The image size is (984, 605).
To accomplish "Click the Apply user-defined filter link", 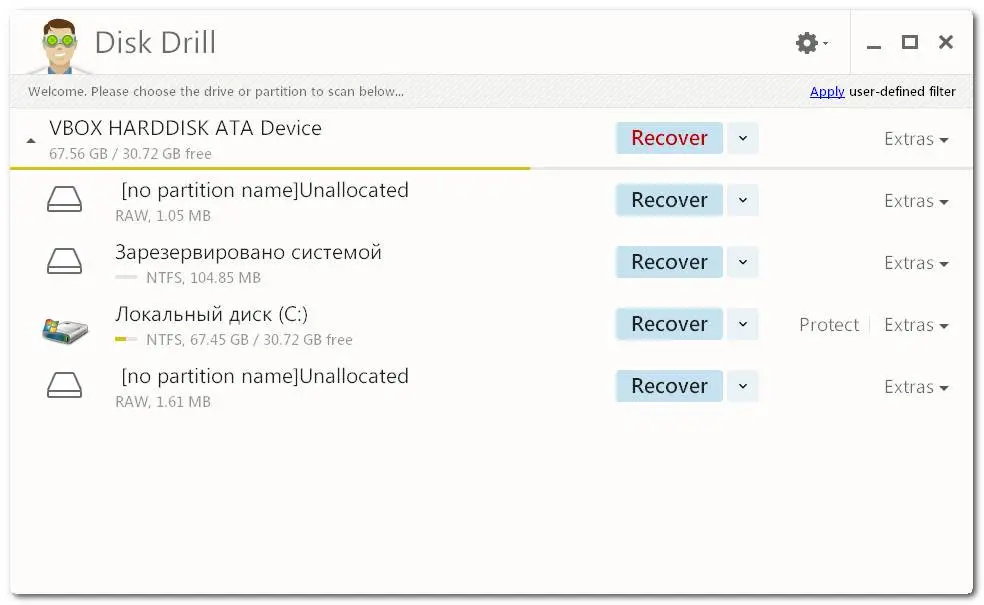I will click(x=826, y=92).
